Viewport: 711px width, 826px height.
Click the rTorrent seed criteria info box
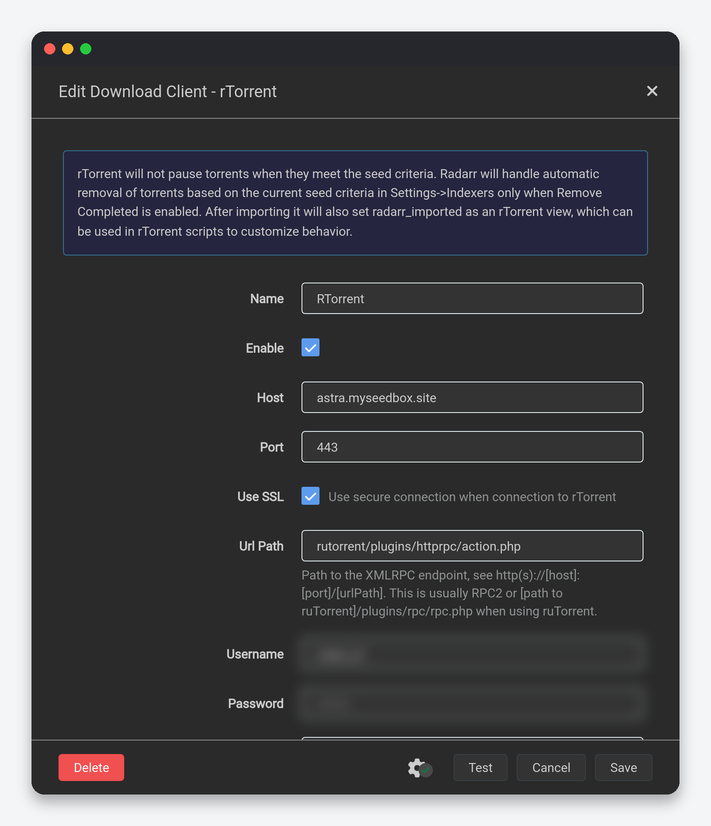click(356, 203)
